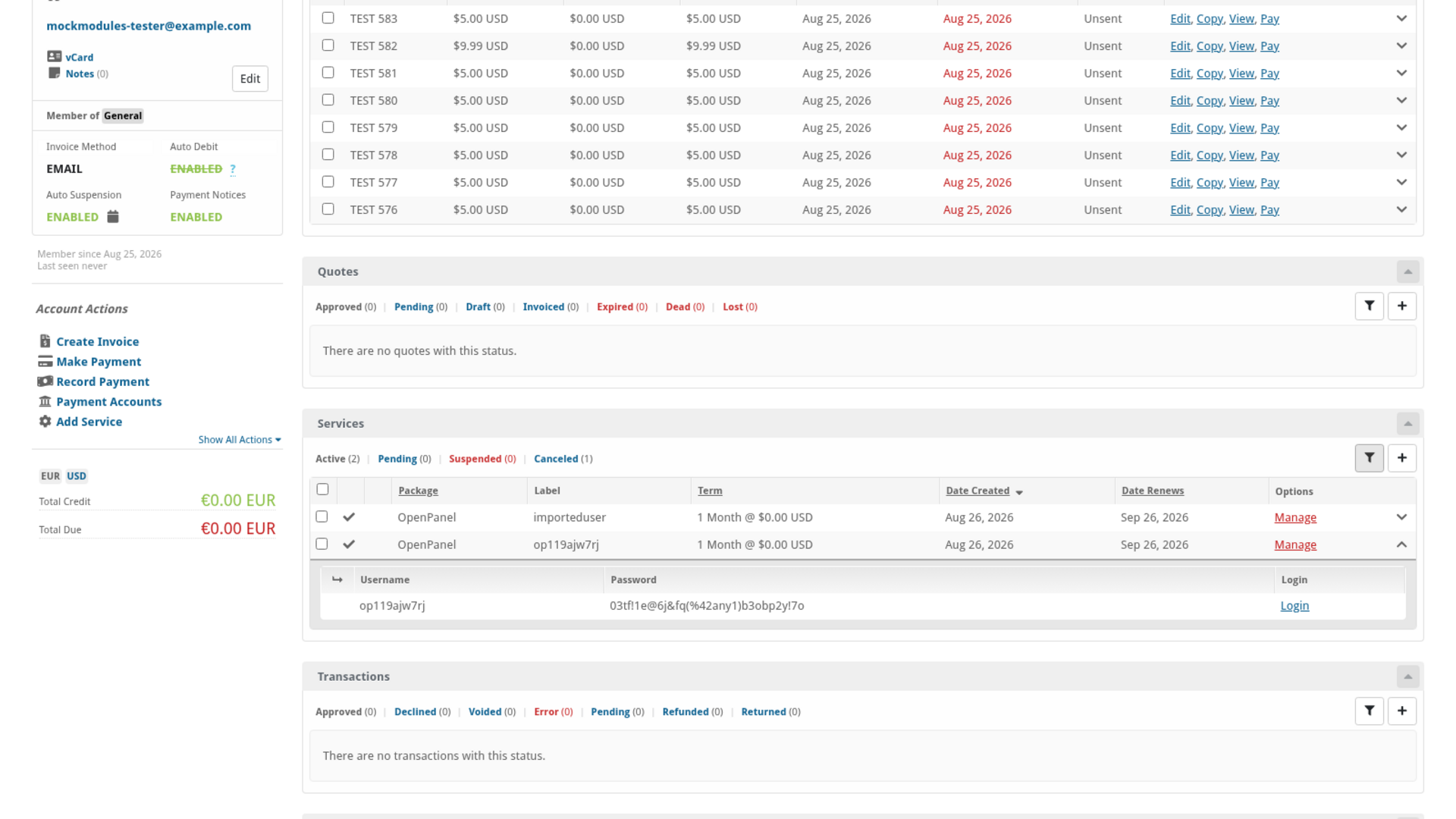Check the importeduser service checkbox
The width and height of the screenshot is (1456, 819).
click(x=322, y=516)
